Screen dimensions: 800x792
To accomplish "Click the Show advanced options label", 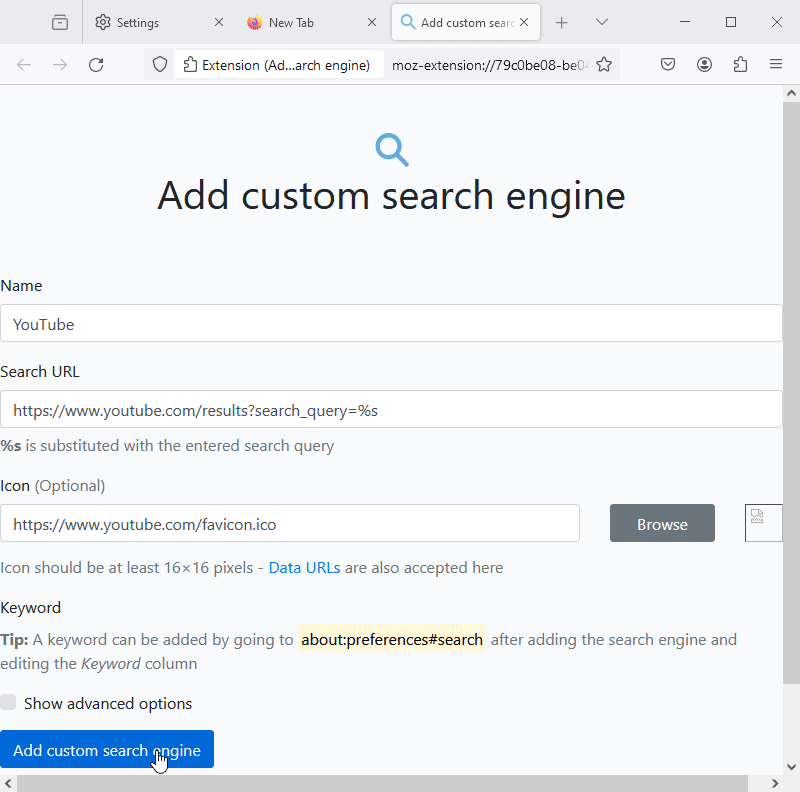I will (108, 703).
